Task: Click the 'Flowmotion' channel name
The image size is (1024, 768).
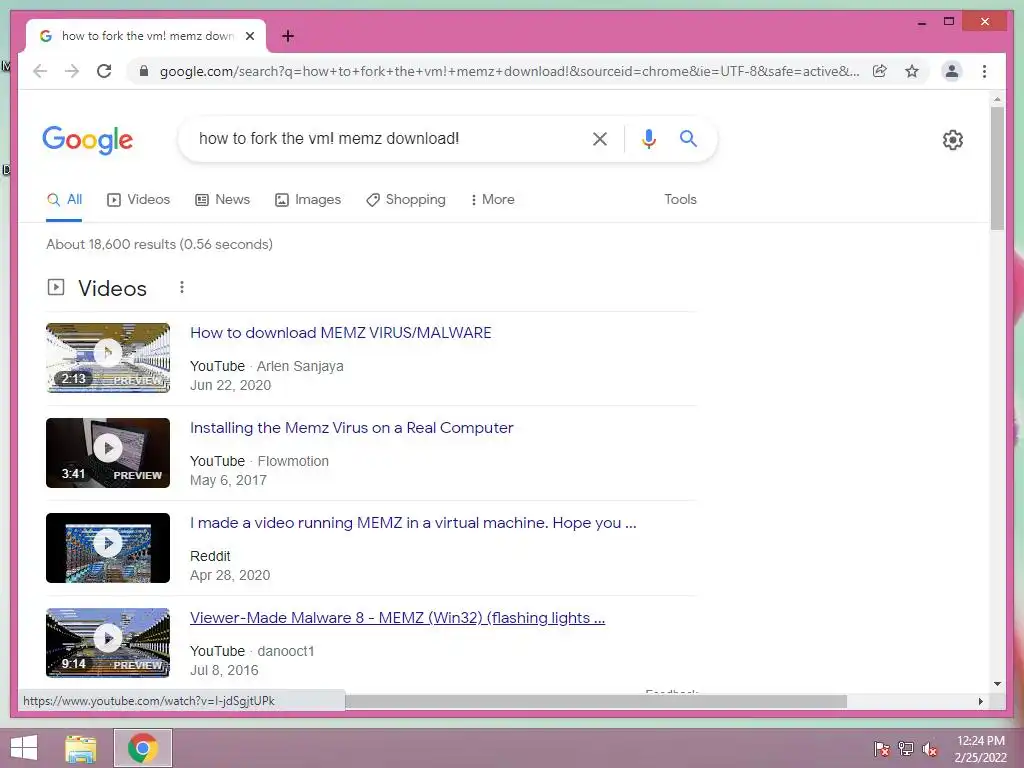Action: click(x=293, y=461)
